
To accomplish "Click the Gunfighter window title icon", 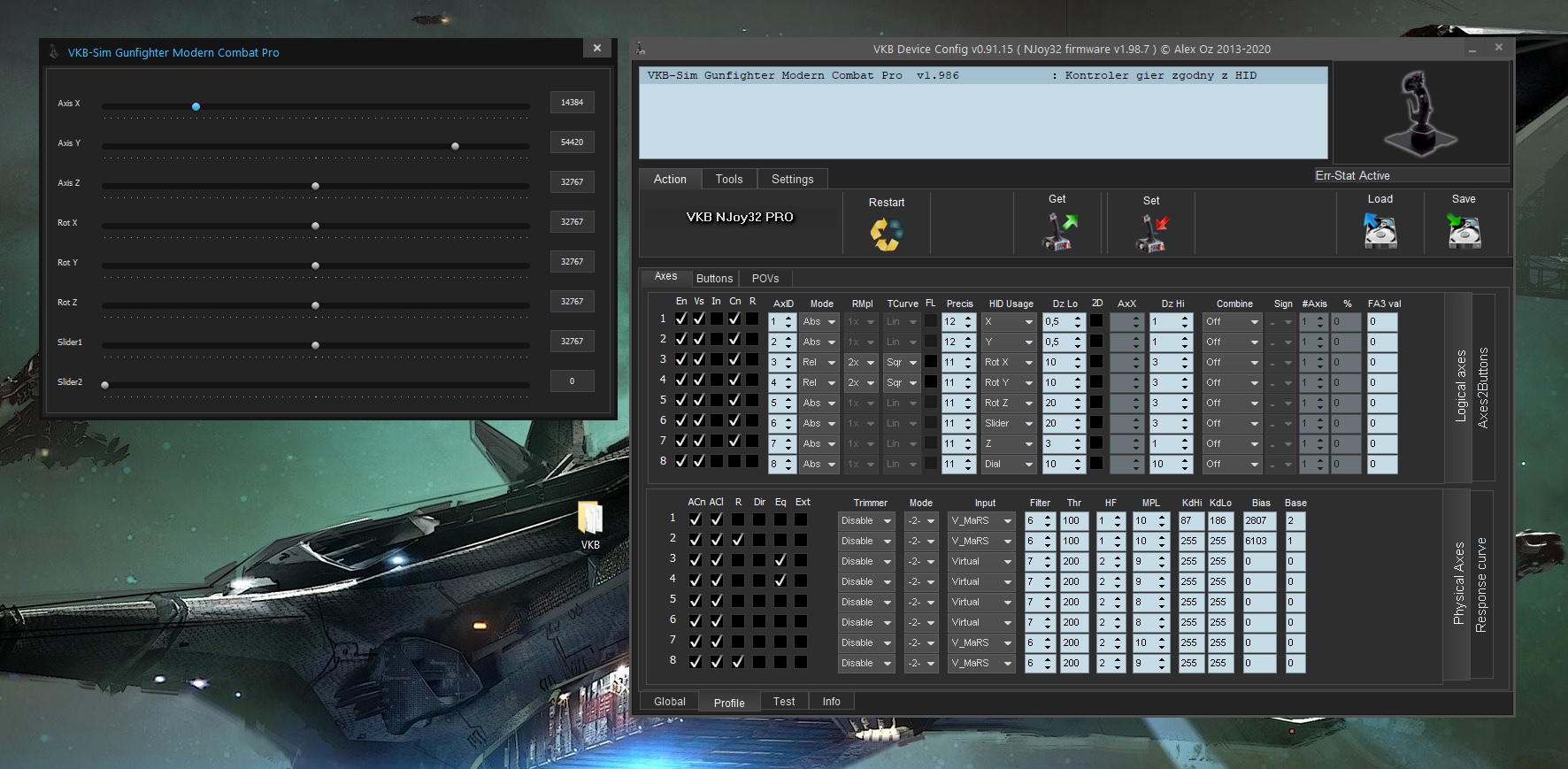I will [x=54, y=52].
